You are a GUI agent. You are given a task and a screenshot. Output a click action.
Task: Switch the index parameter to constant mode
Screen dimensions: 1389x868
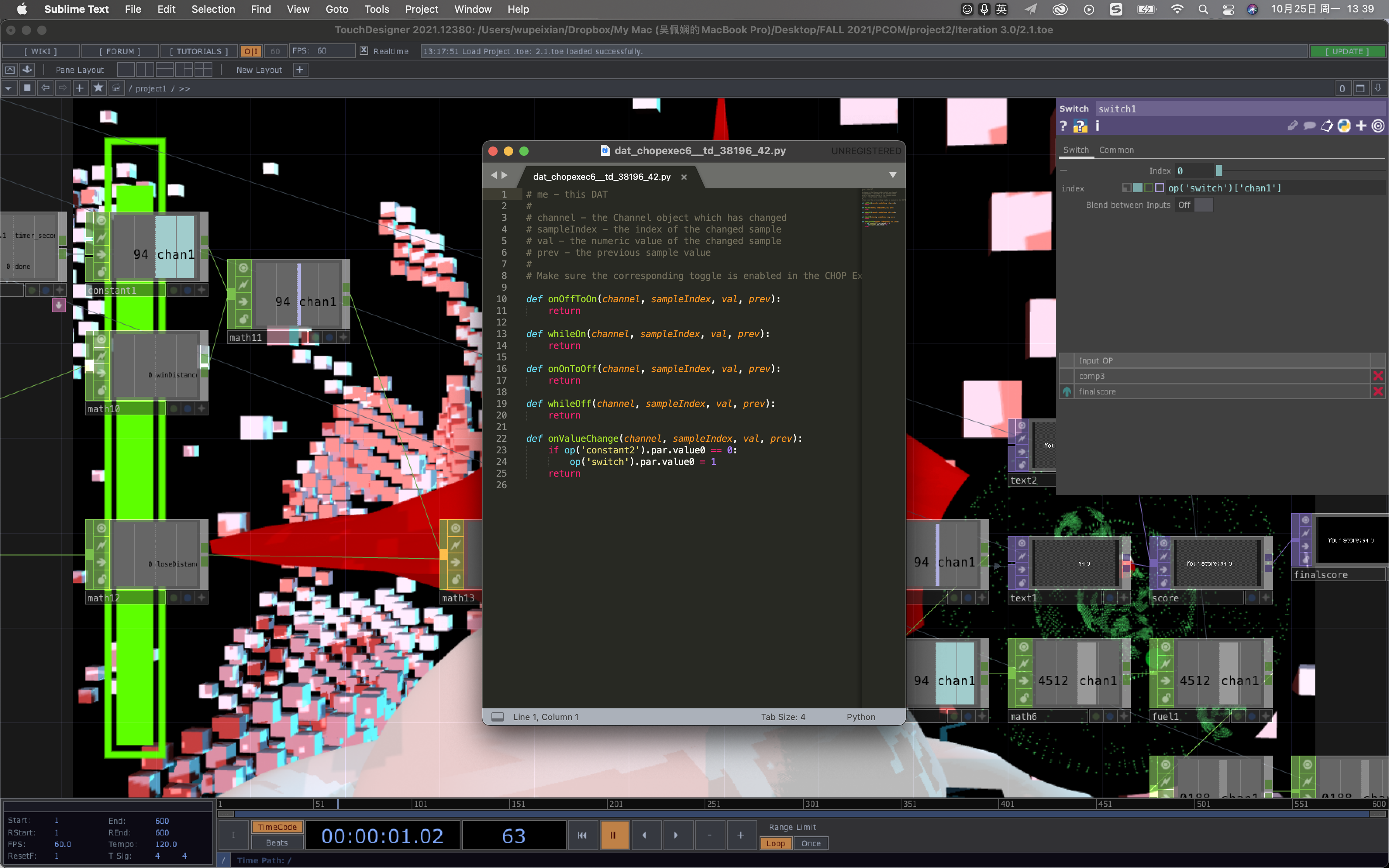tap(1127, 188)
